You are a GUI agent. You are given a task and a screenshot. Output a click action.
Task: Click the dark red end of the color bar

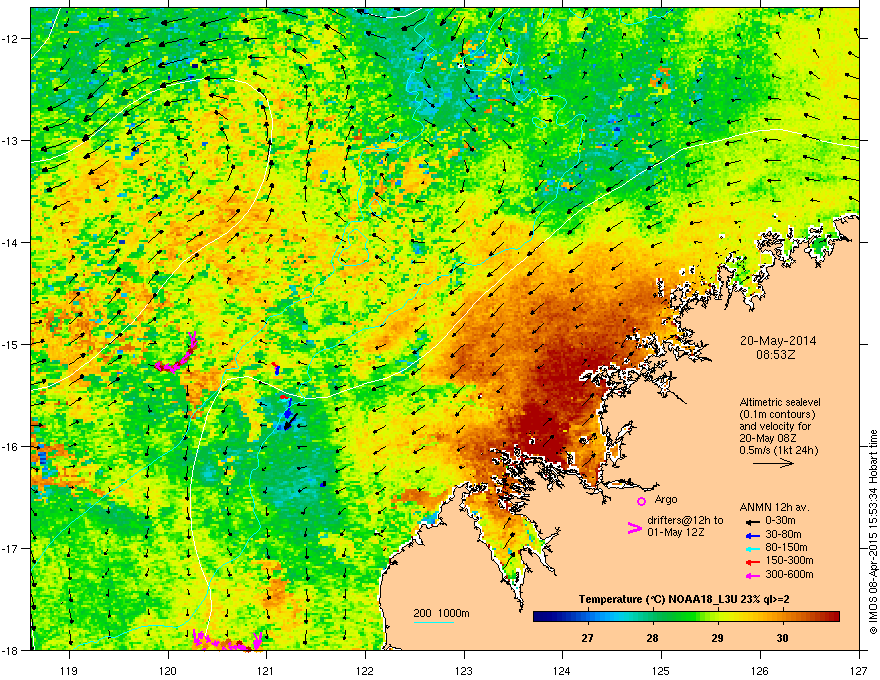point(833,617)
